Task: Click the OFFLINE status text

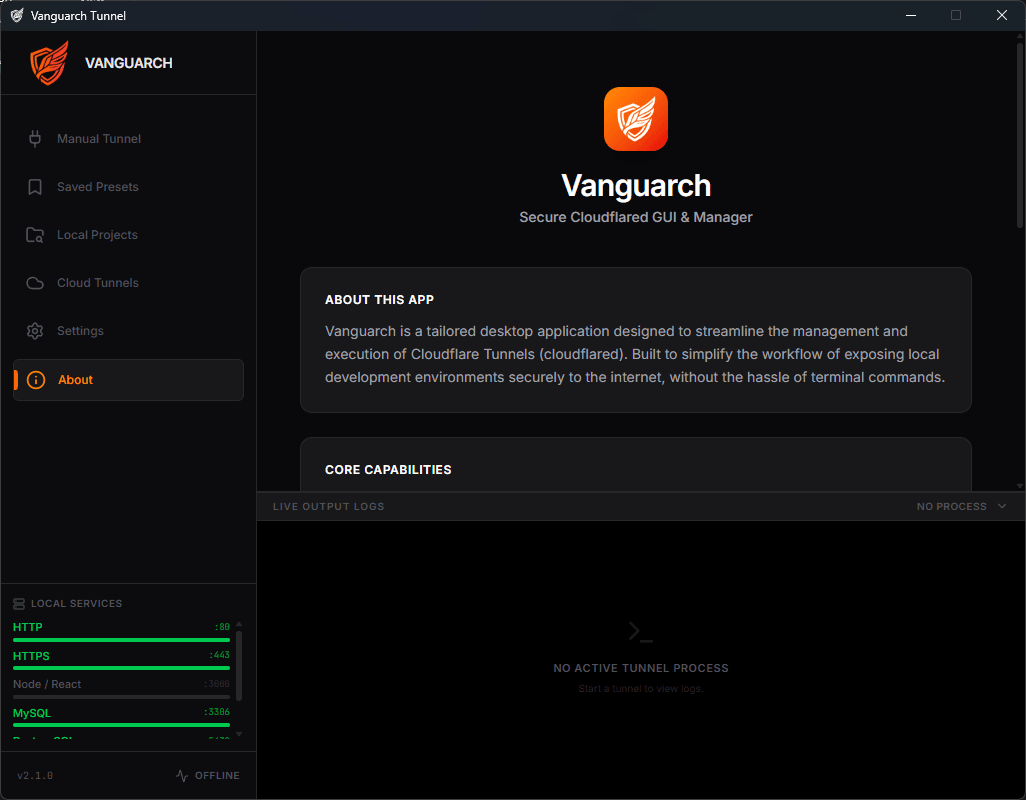Action: [217, 776]
